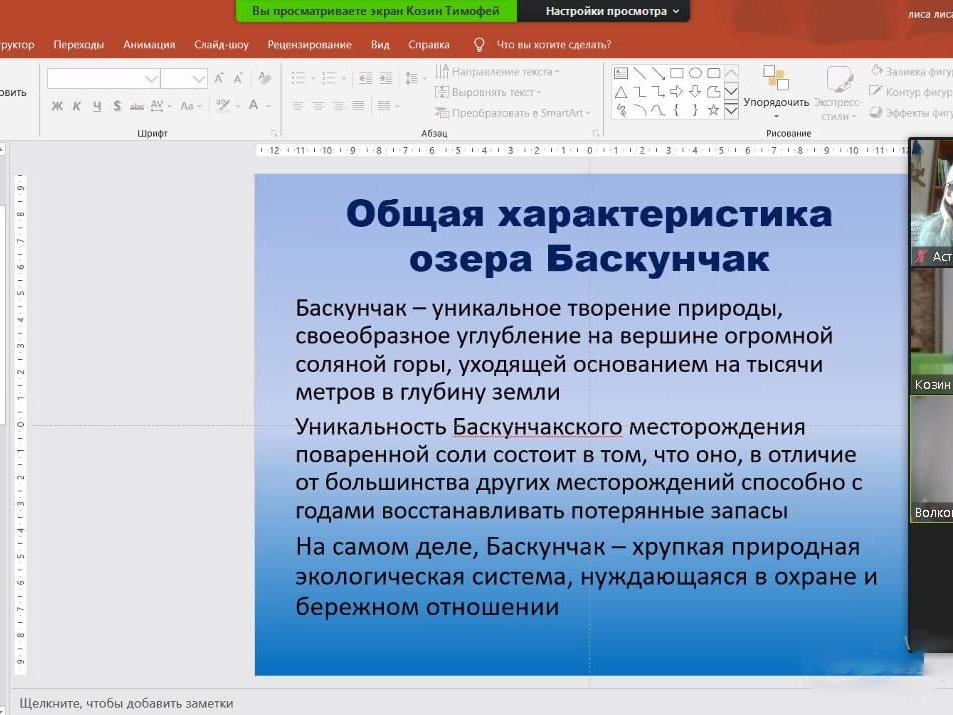This screenshot has height=715, width=953.
Task: Open the Анимация ribbon tab
Action: coord(149,44)
